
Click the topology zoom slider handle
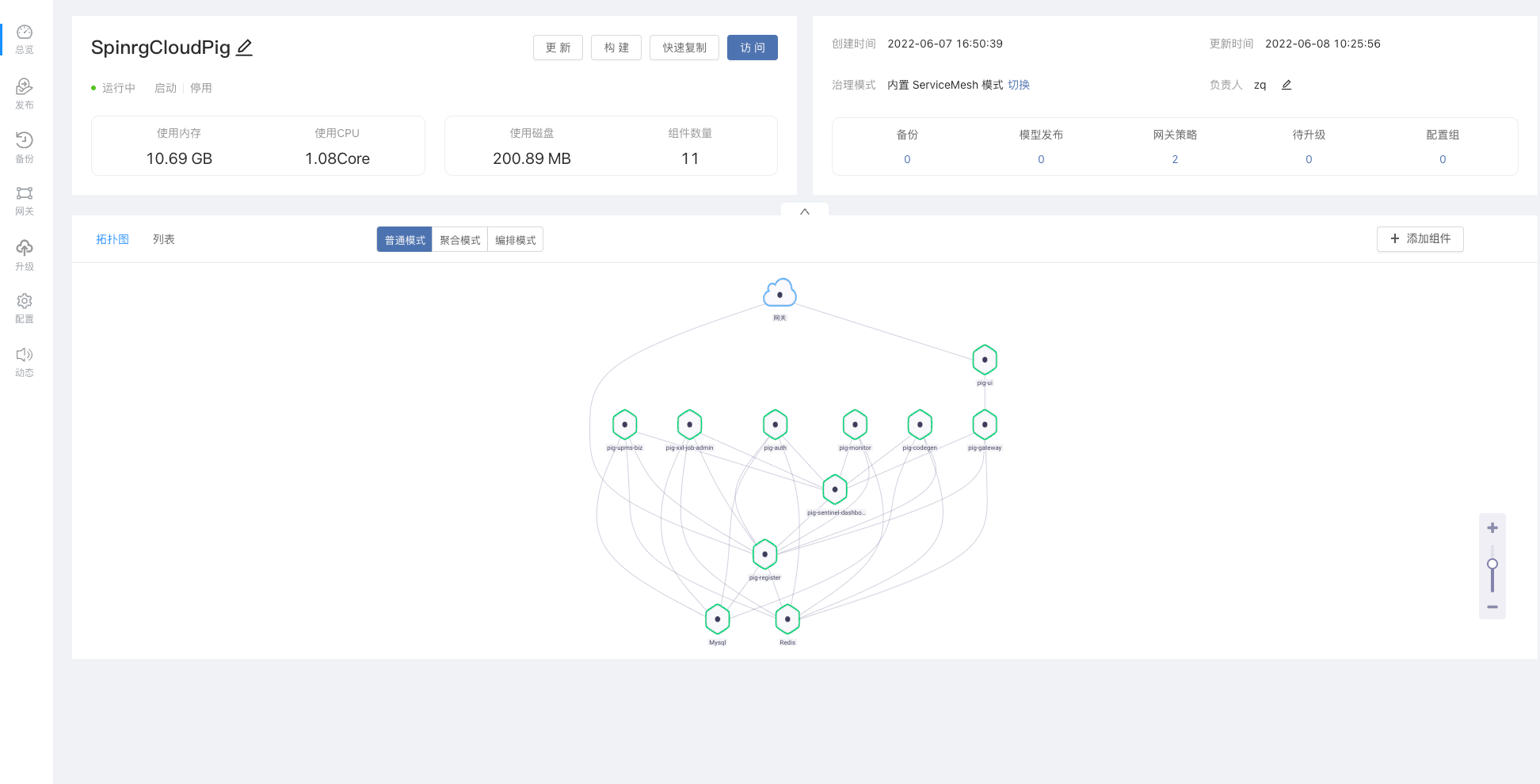pos(1492,564)
